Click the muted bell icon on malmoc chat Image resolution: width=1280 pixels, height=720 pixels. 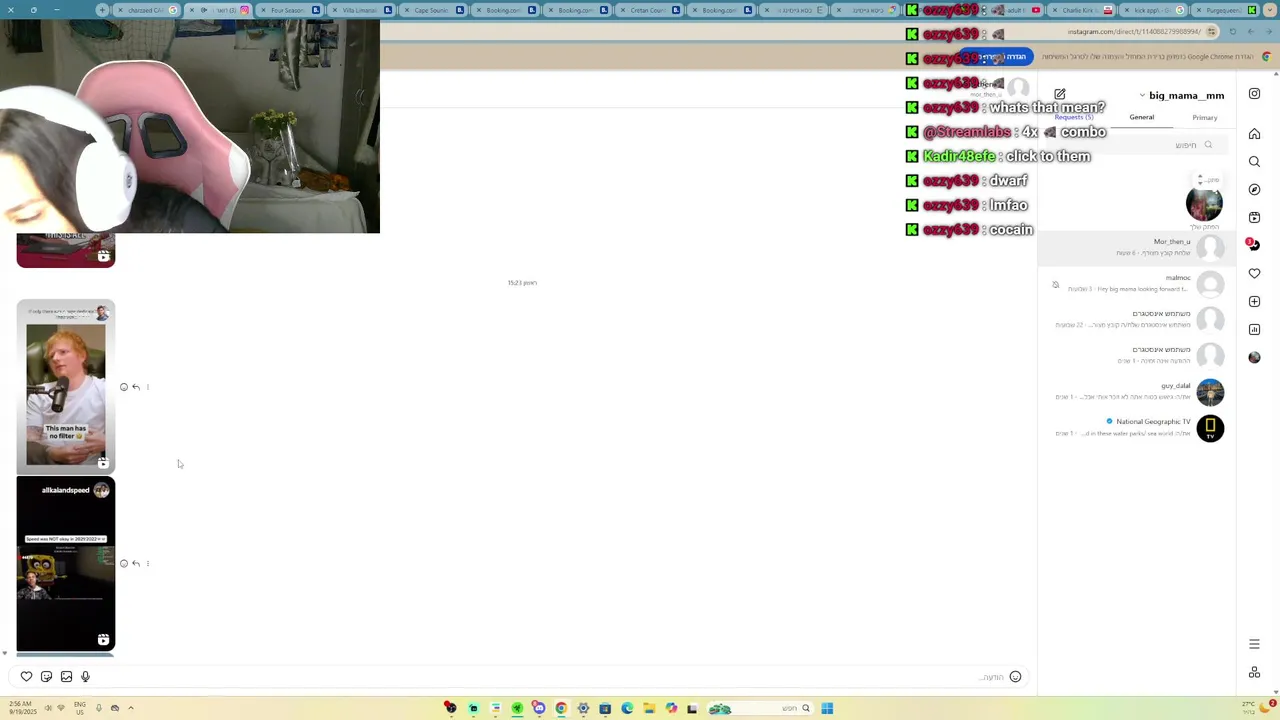point(1055,285)
